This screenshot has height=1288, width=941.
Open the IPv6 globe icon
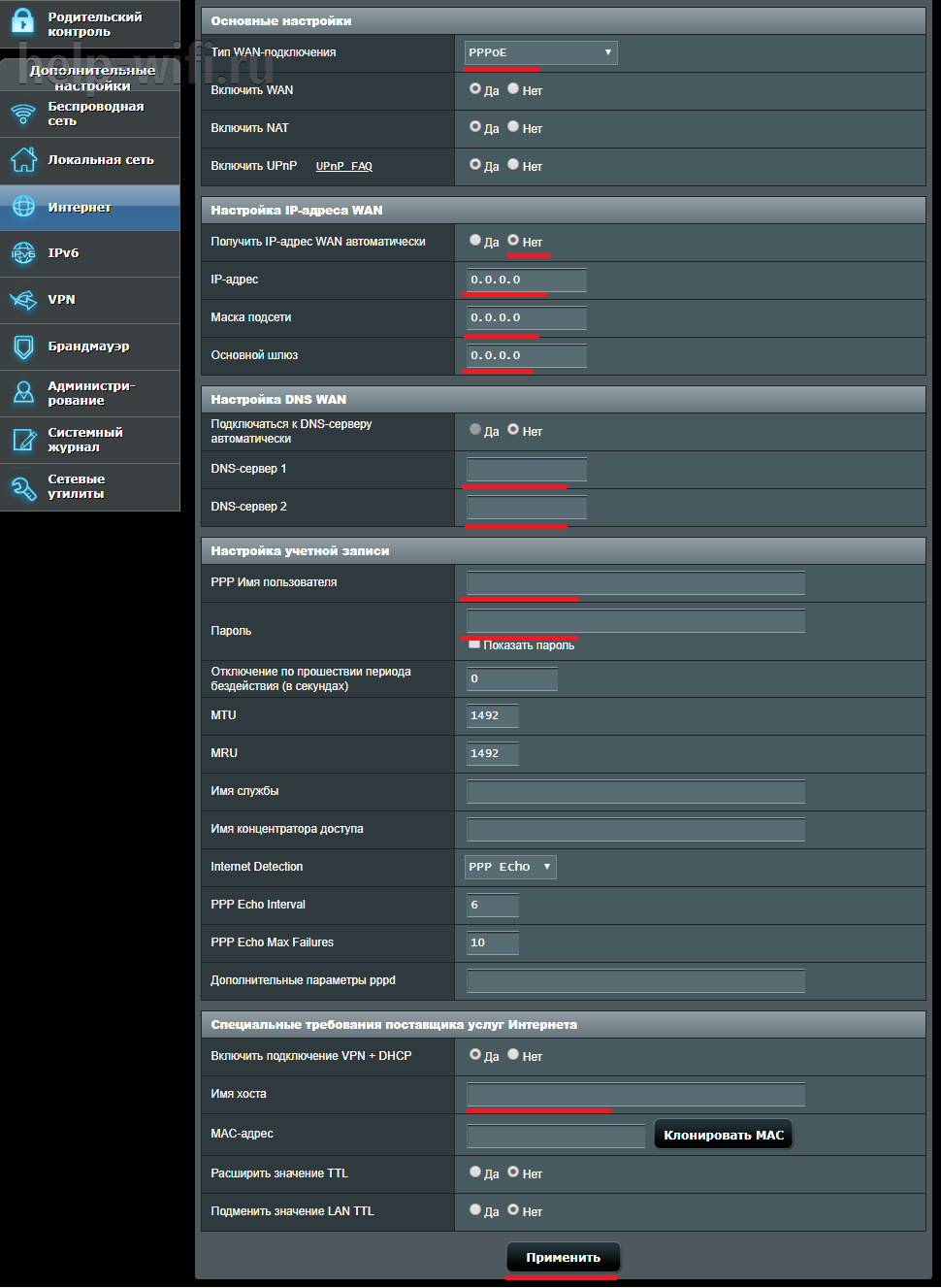tap(23, 253)
